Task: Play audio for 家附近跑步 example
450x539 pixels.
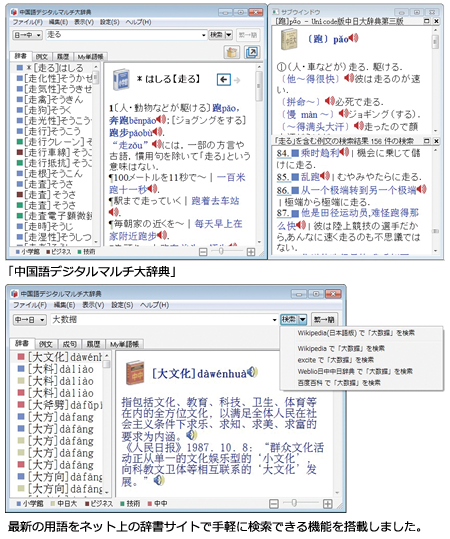Action: [x=162, y=235]
